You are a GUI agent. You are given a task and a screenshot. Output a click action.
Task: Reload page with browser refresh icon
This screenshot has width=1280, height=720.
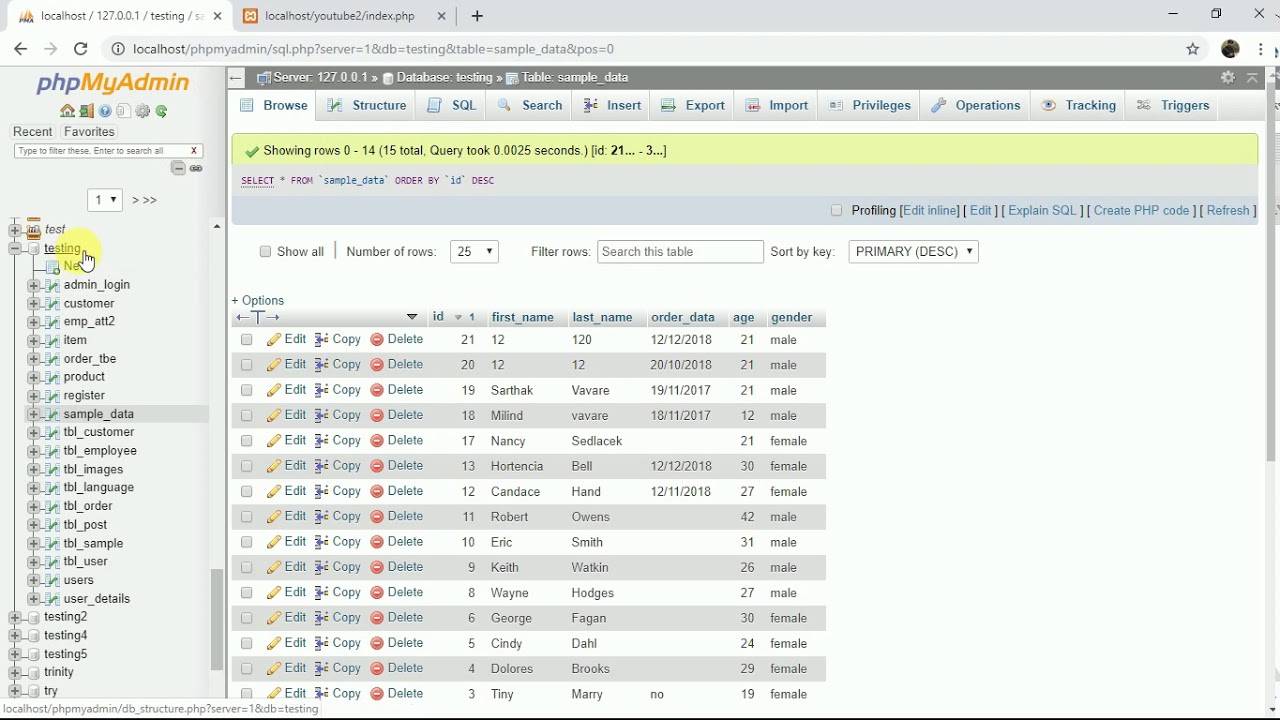[x=81, y=49]
